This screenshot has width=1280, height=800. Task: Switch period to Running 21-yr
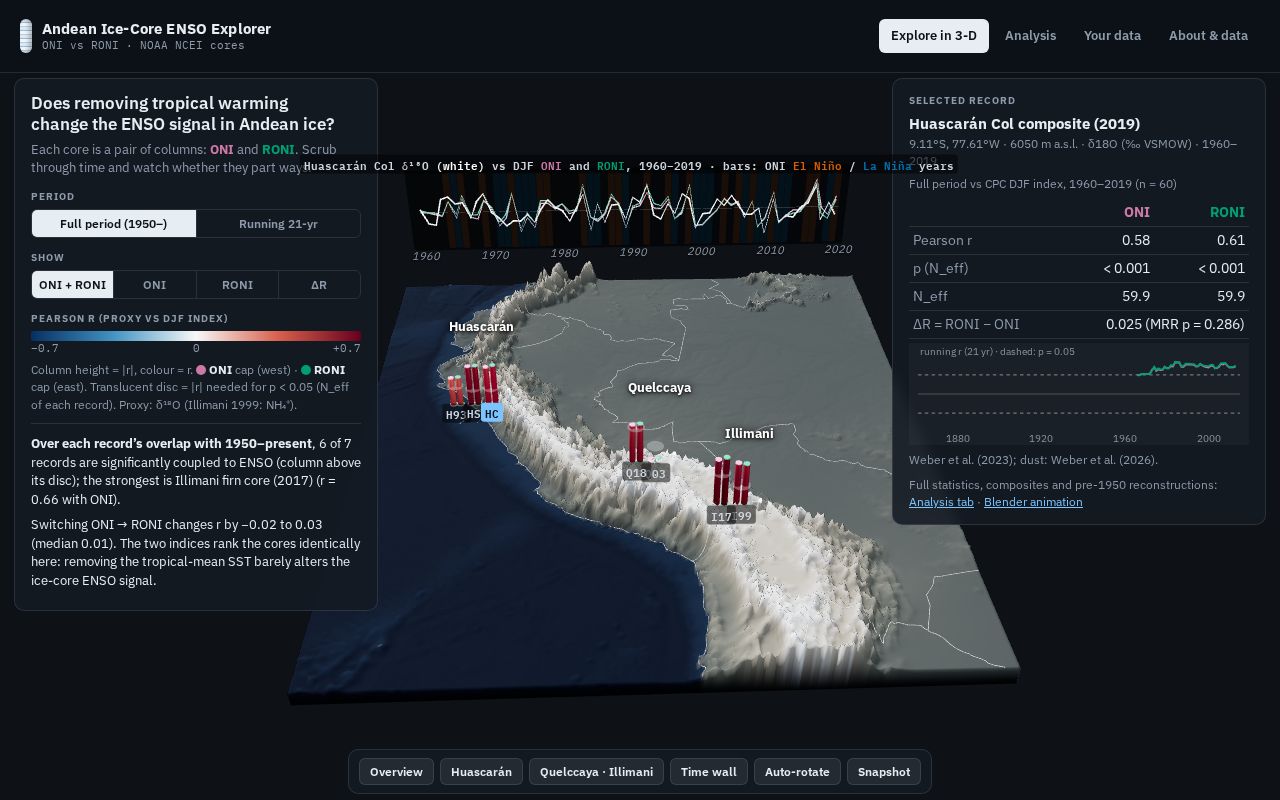point(278,224)
